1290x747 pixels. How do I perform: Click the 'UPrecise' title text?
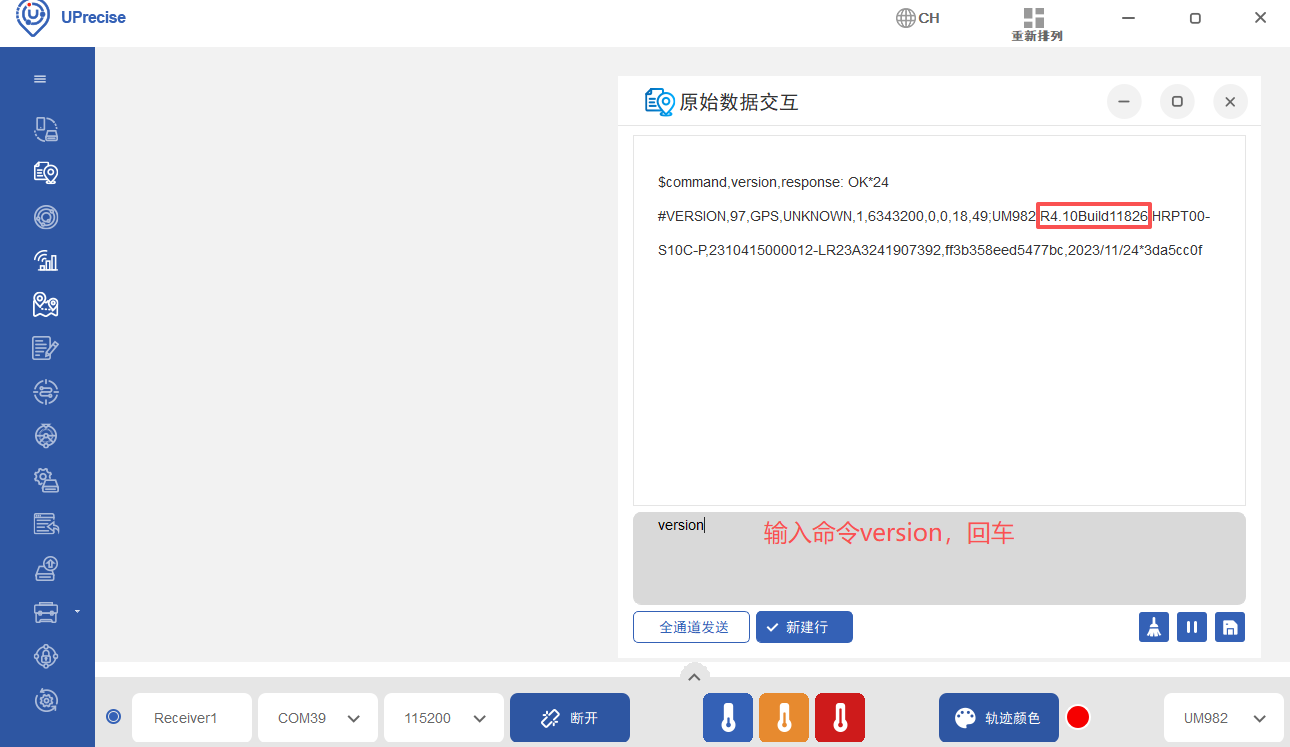point(93,17)
